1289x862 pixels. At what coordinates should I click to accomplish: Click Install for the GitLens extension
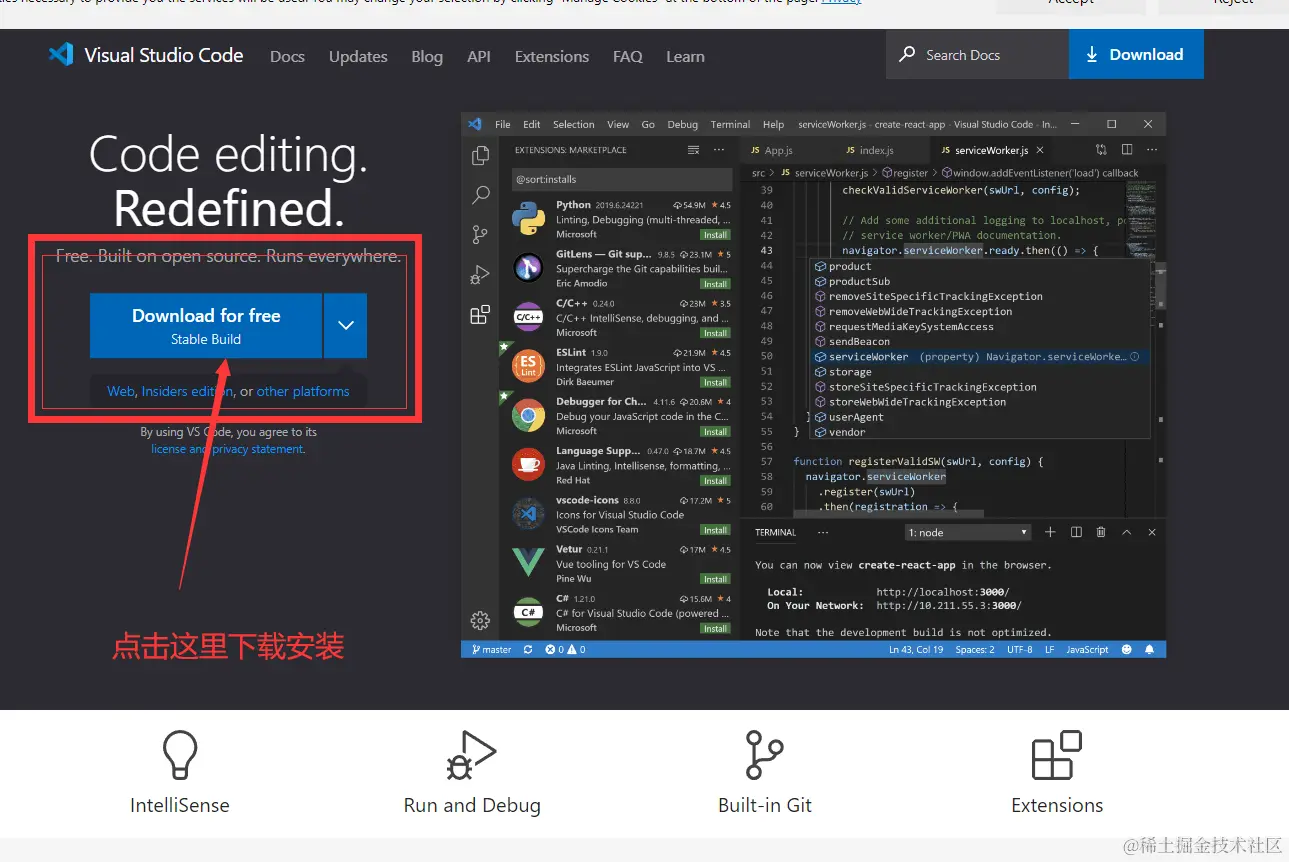[715, 284]
